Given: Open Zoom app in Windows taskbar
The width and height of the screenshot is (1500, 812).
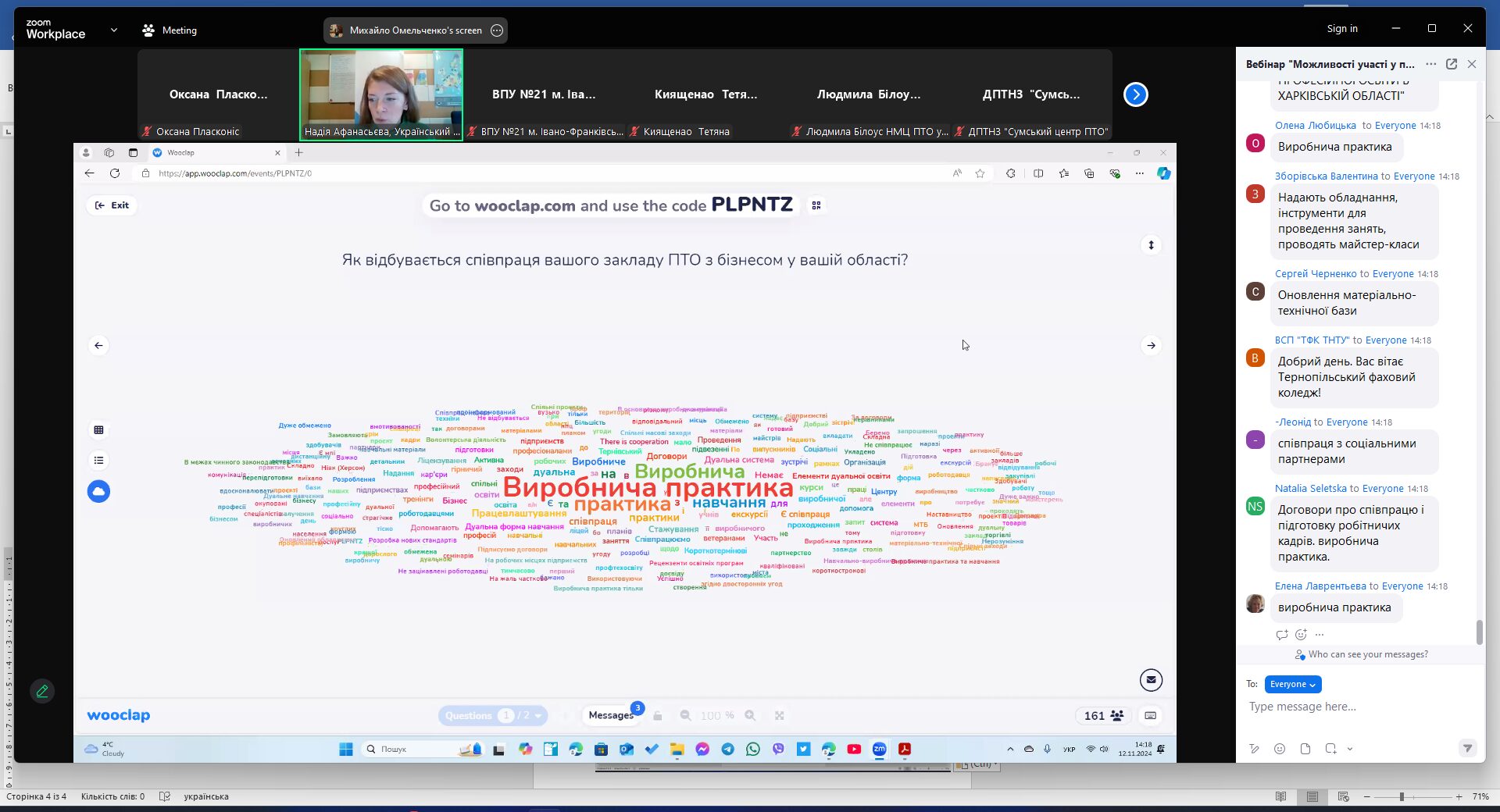Looking at the screenshot, I should click(x=880, y=749).
